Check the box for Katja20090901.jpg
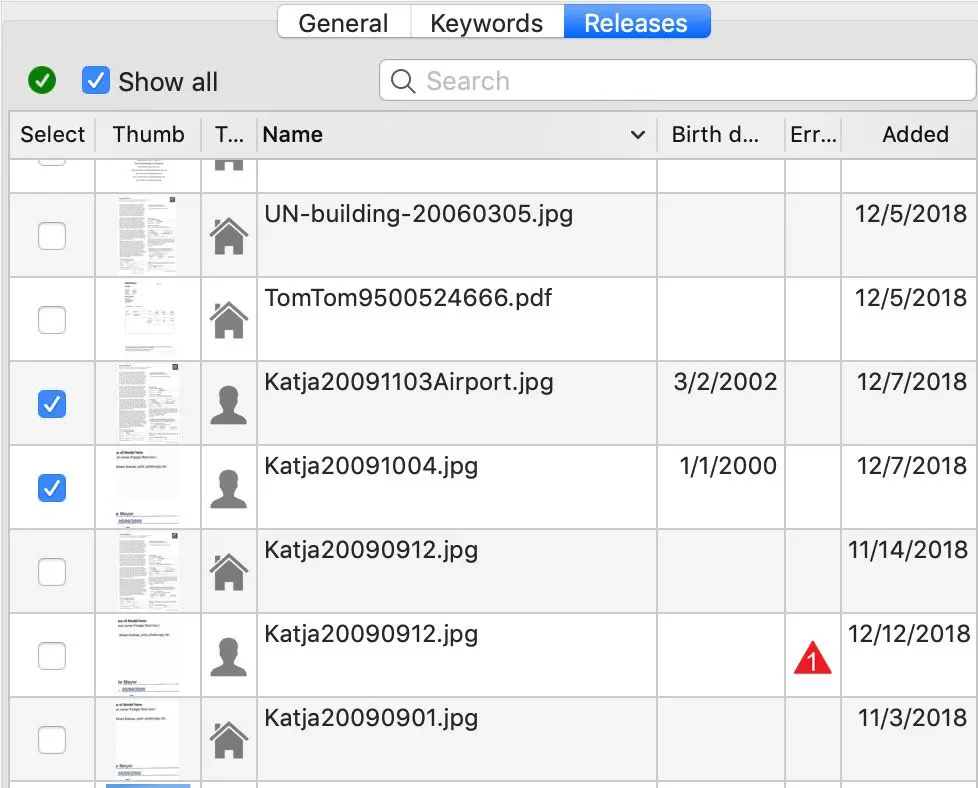Screen dimensions: 978x788 [x=52, y=740]
